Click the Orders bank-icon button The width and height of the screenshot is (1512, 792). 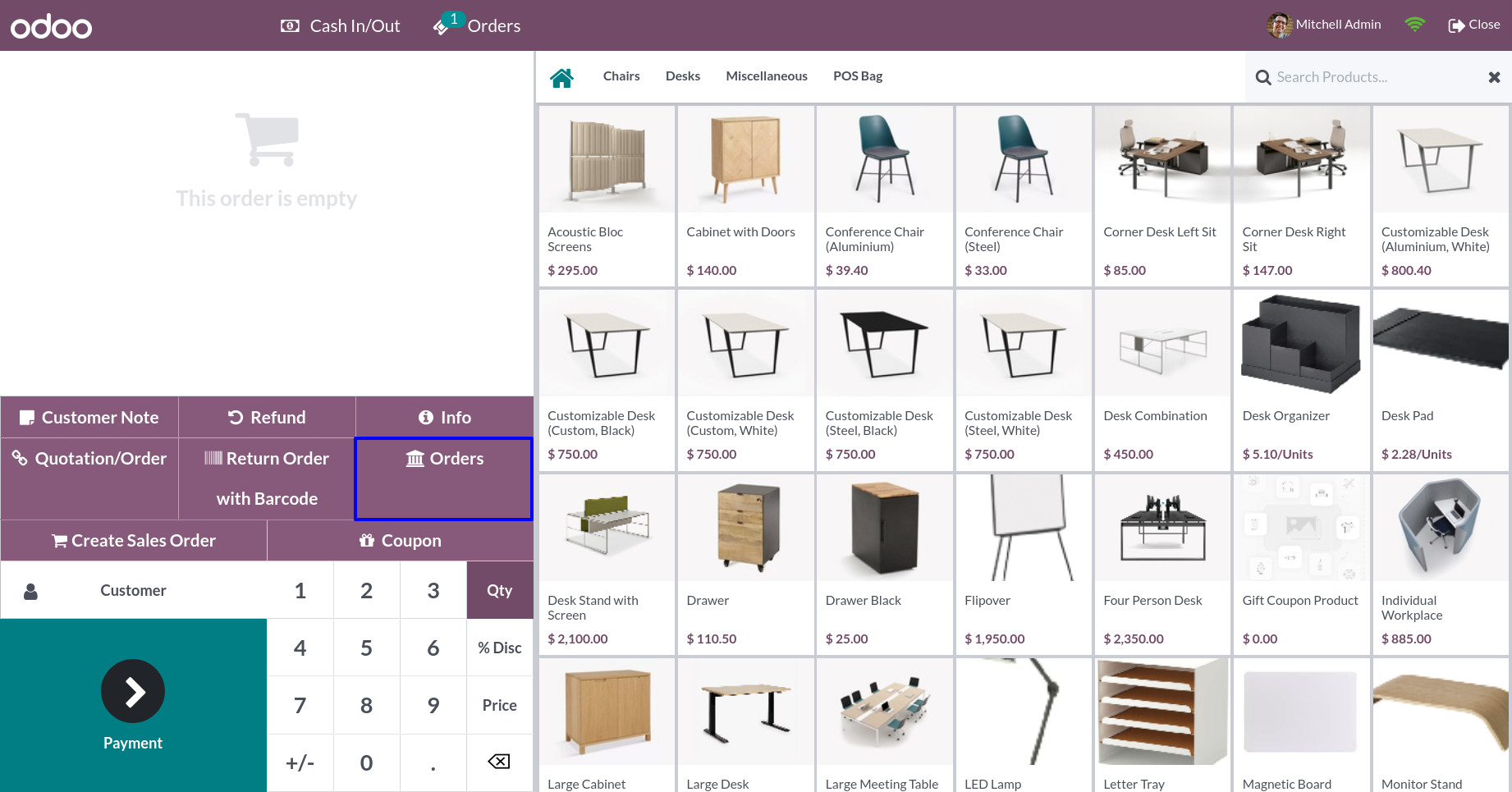(444, 478)
